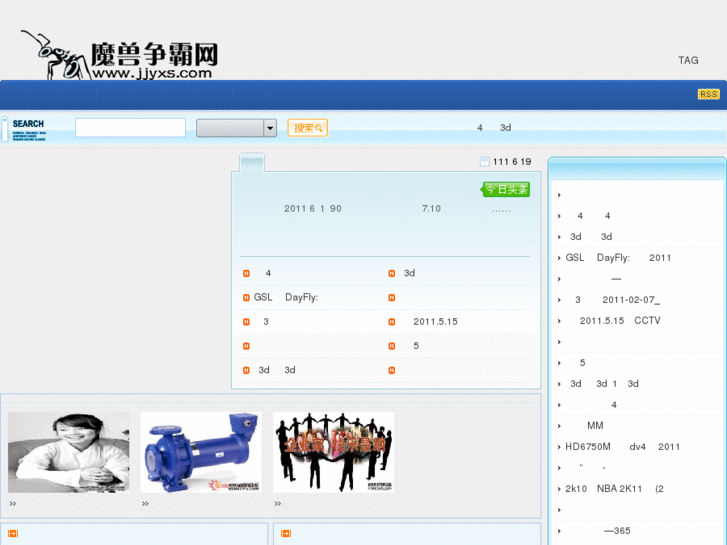Click the grey search category combo box
The height and width of the screenshot is (545, 727).
(236, 128)
